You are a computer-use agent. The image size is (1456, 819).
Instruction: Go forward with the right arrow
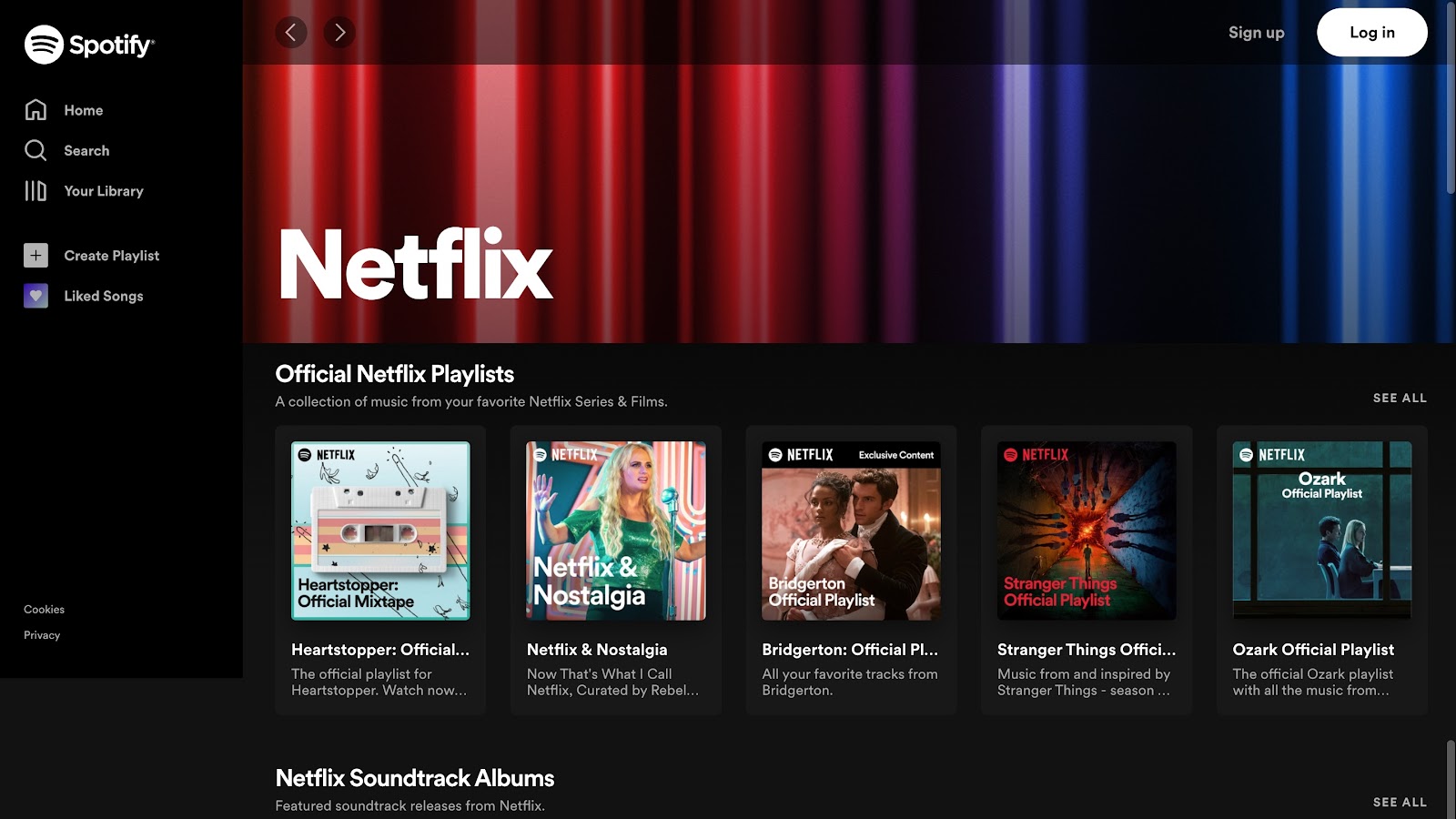pos(339,33)
